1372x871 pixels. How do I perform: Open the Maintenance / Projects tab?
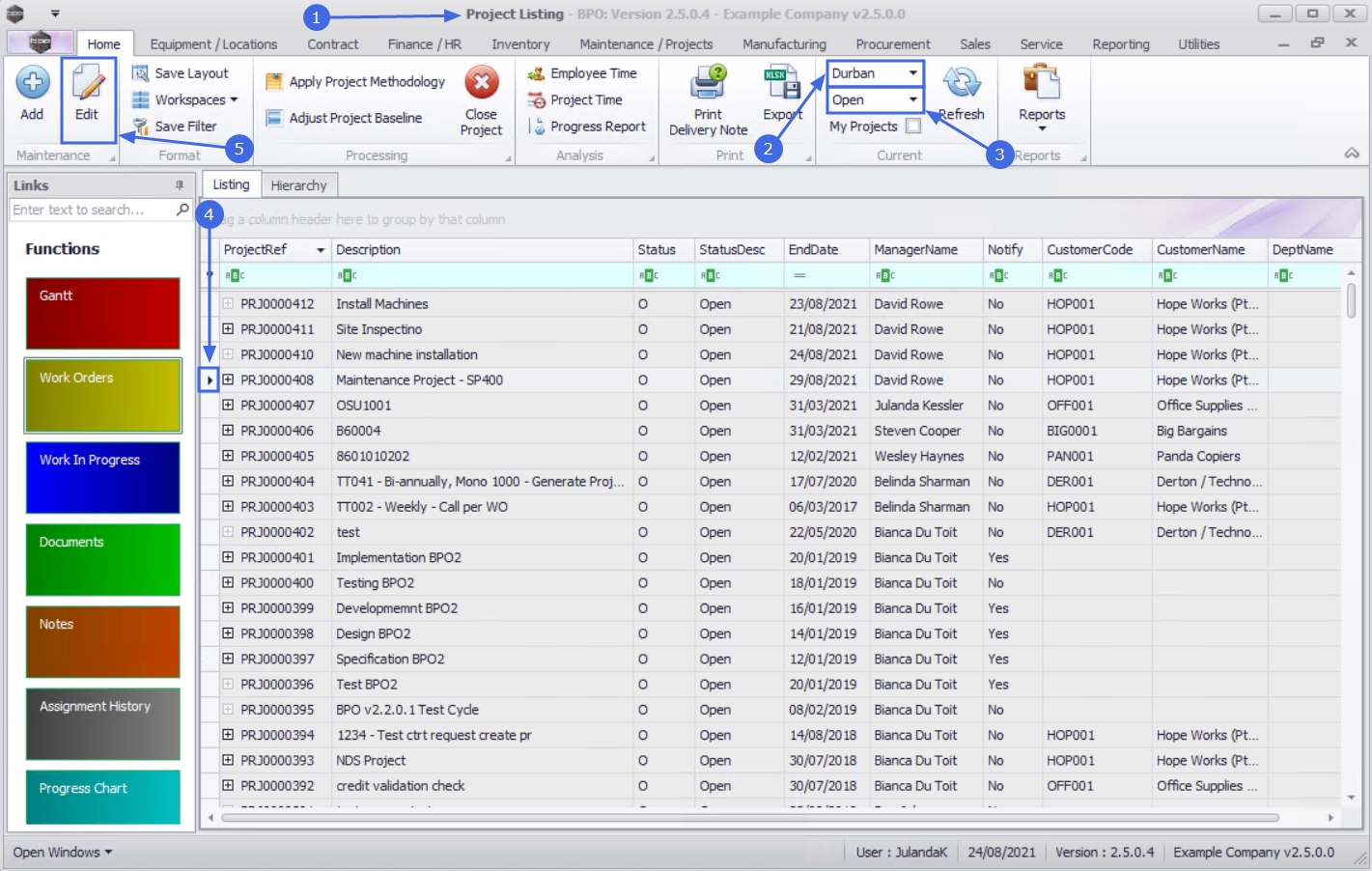click(646, 44)
